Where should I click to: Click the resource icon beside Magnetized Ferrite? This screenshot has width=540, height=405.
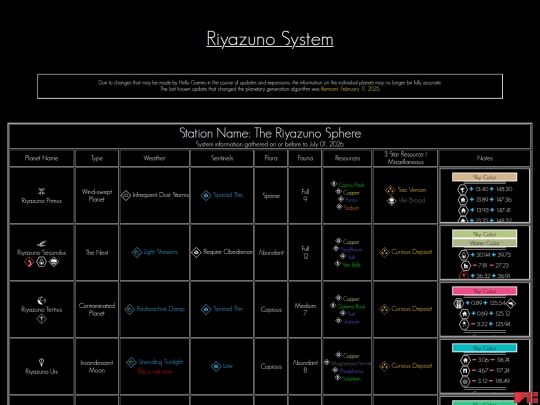tap(327, 362)
